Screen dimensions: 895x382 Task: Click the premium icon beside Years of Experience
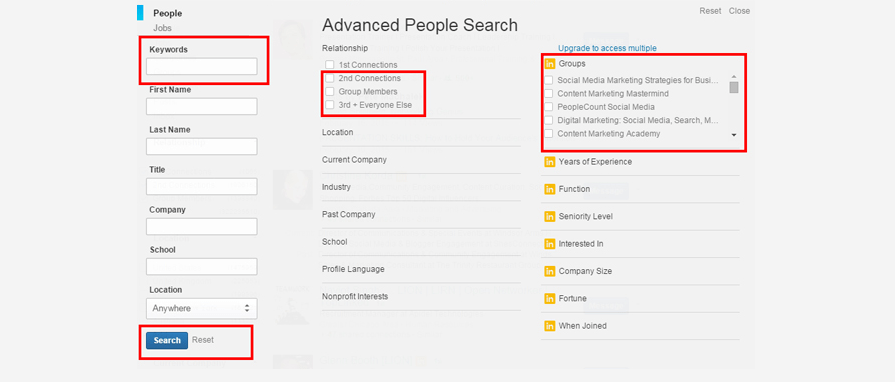click(x=550, y=162)
